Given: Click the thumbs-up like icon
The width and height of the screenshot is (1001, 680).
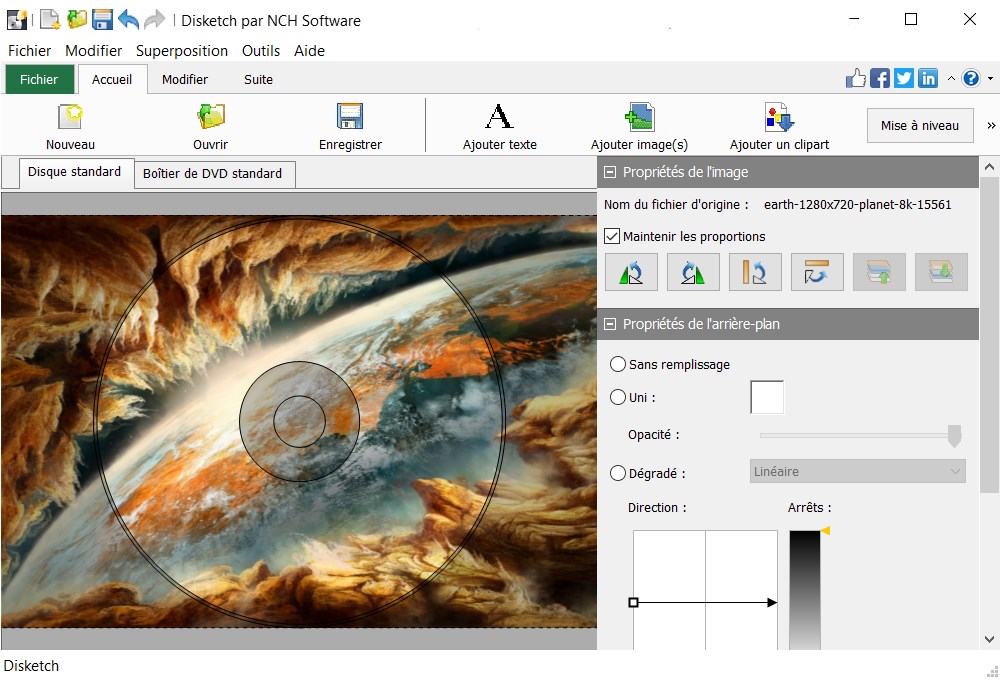Looking at the screenshot, I should pyautogui.click(x=855, y=78).
